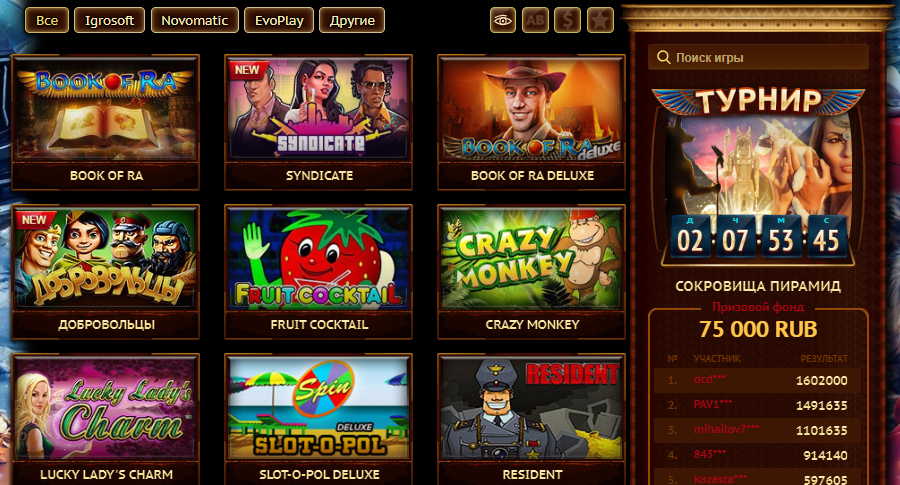
Task: Click the ДОБРОВОЛЬЦЫ game title link
Action: [x=106, y=325]
